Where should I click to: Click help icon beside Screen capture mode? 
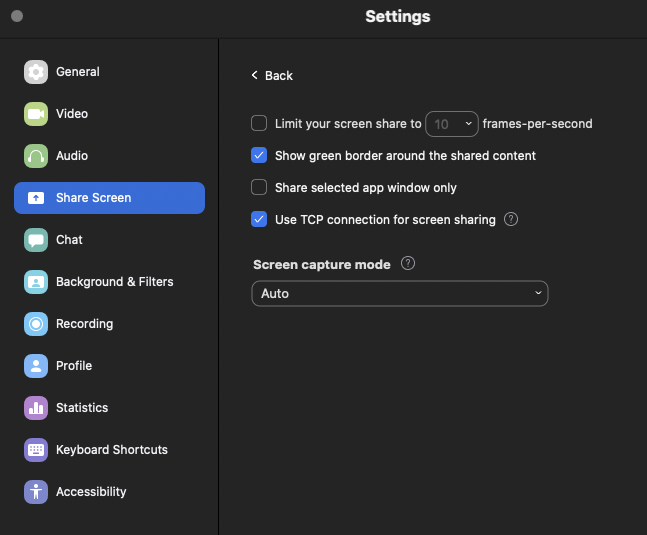tap(408, 263)
